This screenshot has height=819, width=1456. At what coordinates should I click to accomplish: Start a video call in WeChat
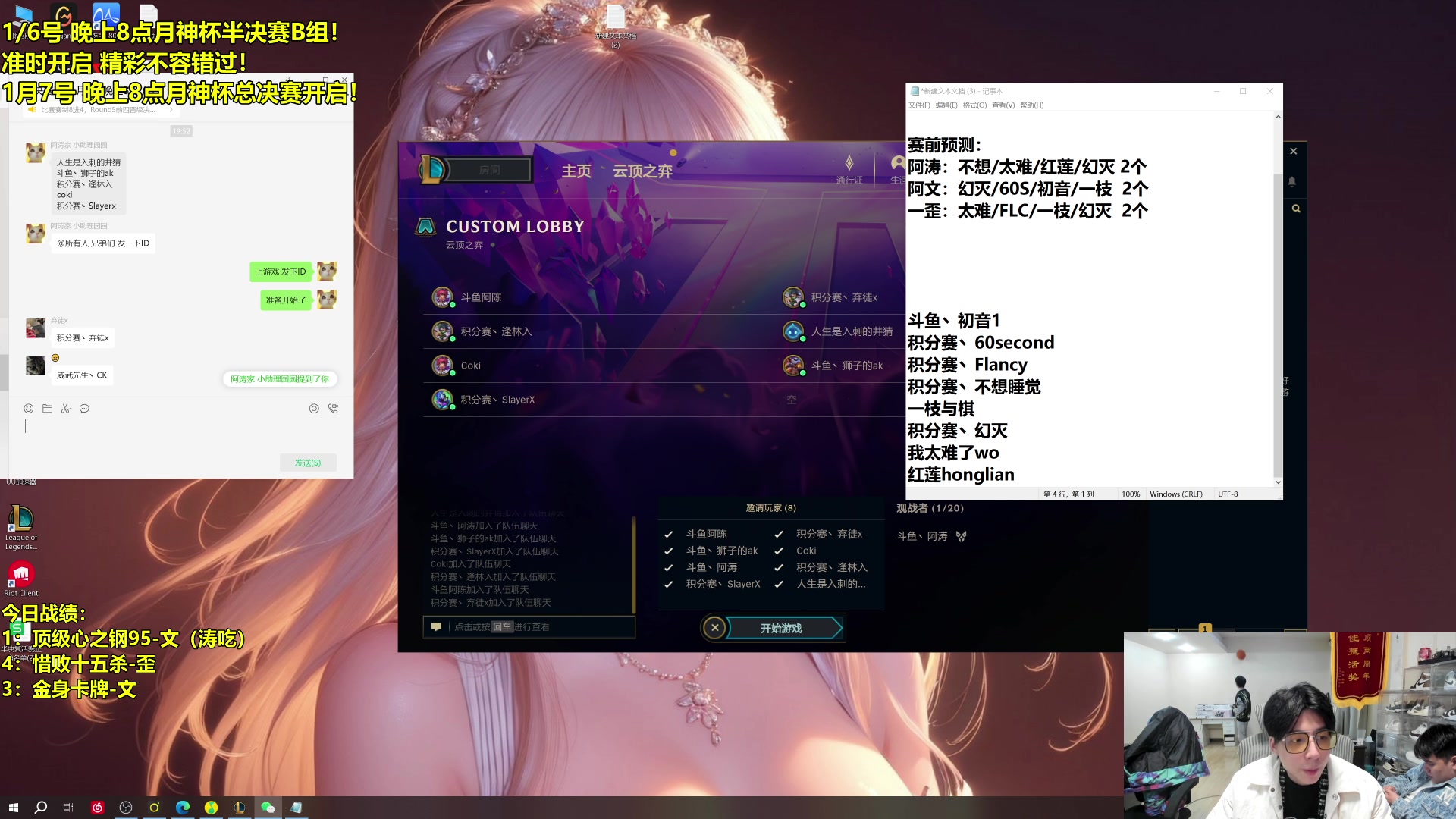333,409
